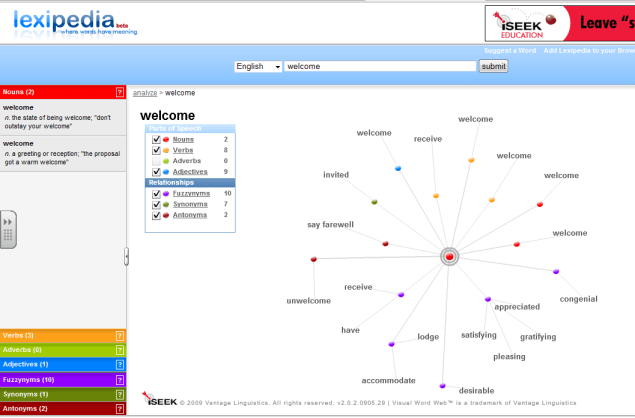The width and height of the screenshot is (635, 418).
Task: Toggle the Adjectives checkbox
Action: 156,172
